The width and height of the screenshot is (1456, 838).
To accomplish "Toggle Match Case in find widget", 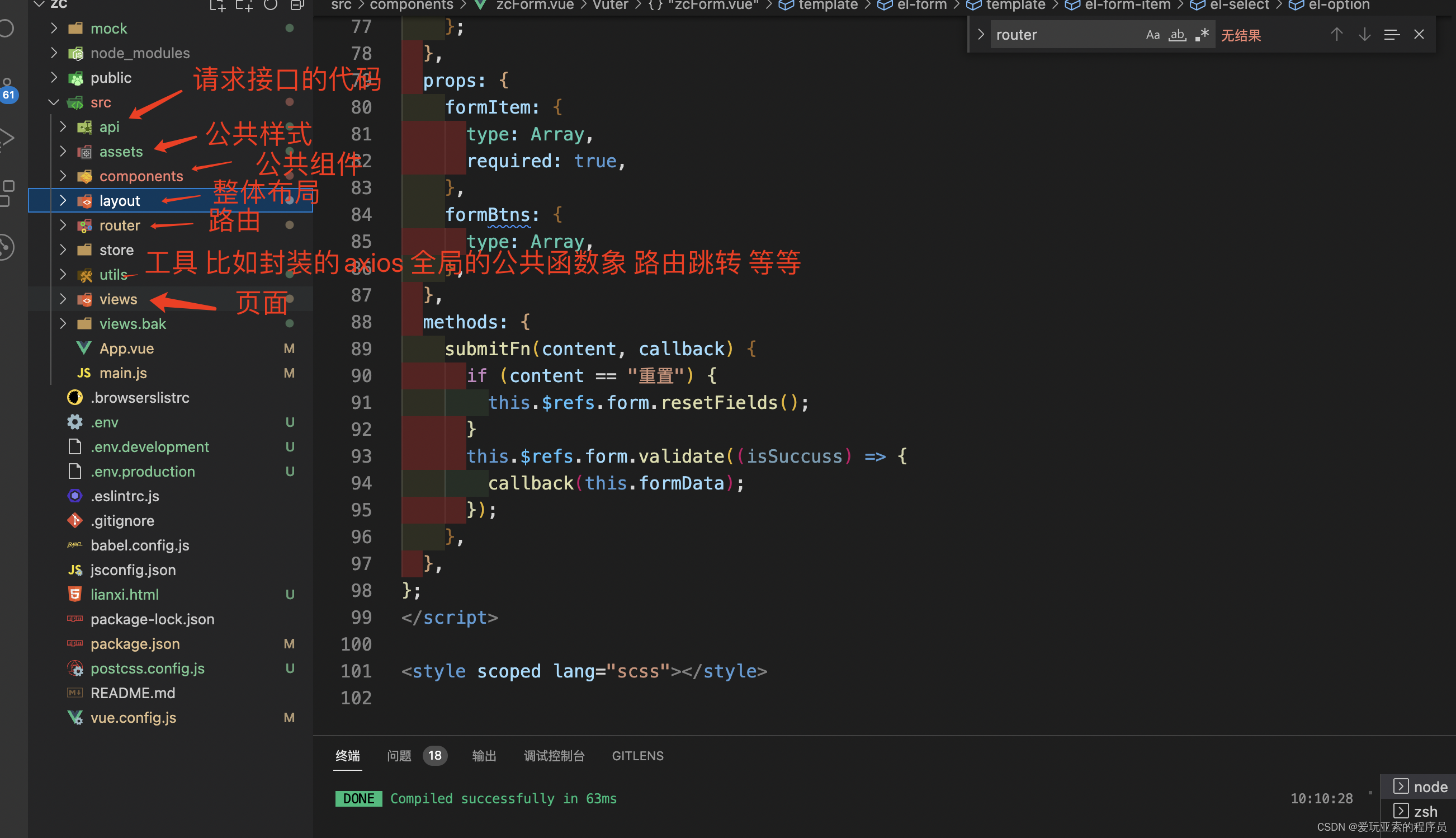I will pyautogui.click(x=1152, y=35).
